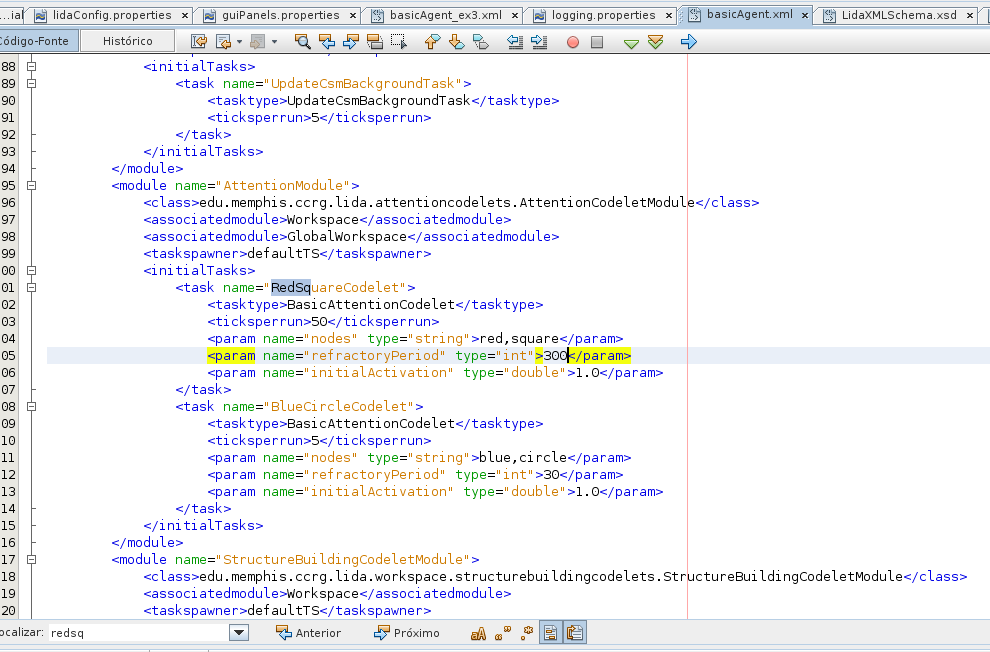The height and width of the screenshot is (652, 990).
Task: Collapse the AttentionModule module fold
Action: (31, 186)
